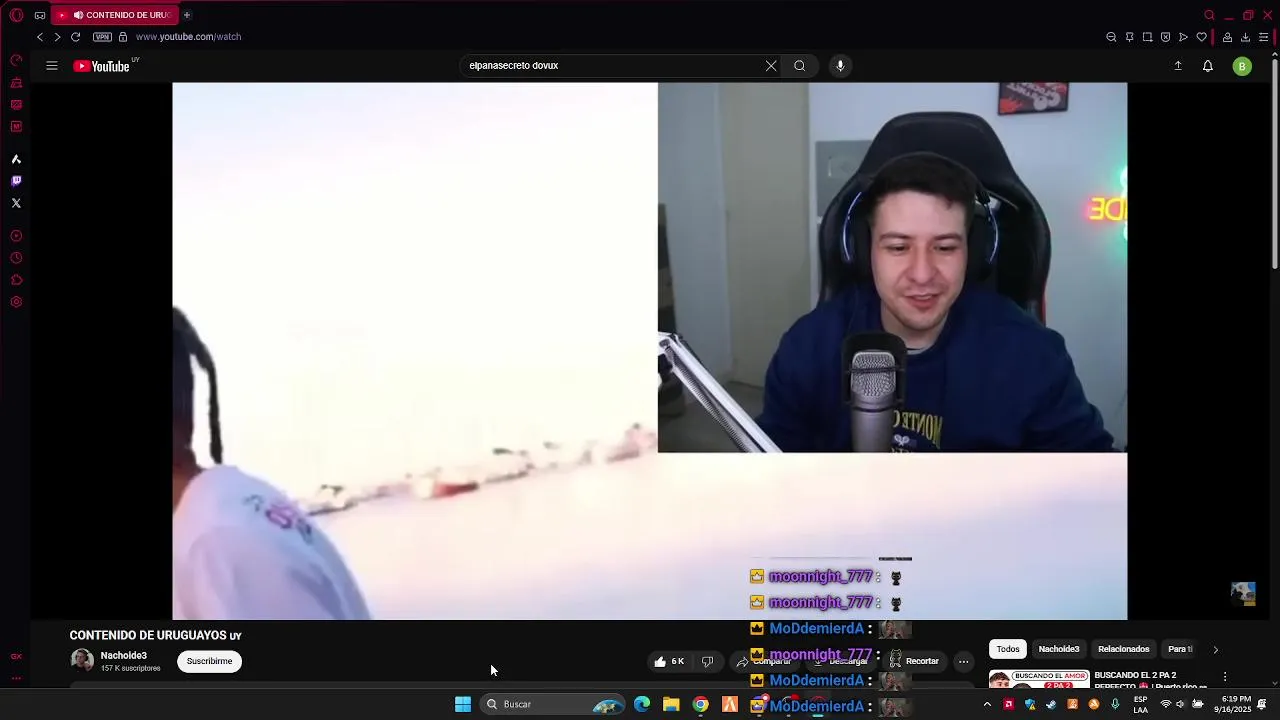Image resolution: width=1280 pixels, height=720 pixels.
Task: Click the zoom-out magnifier toolbar icon
Action: pyautogui.click(x=1111, y=37)
